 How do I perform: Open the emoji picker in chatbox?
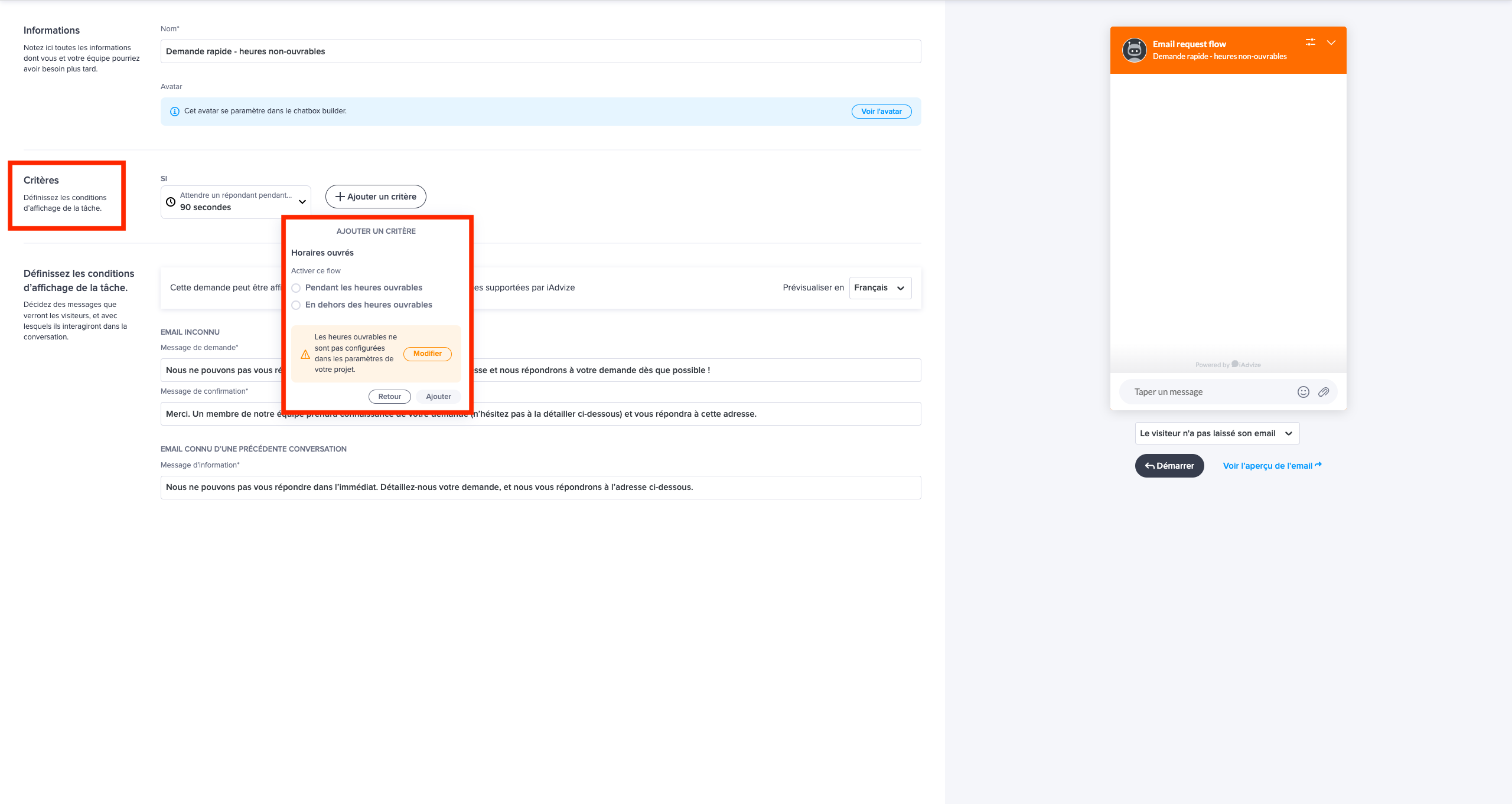[x=1304, y=392]
